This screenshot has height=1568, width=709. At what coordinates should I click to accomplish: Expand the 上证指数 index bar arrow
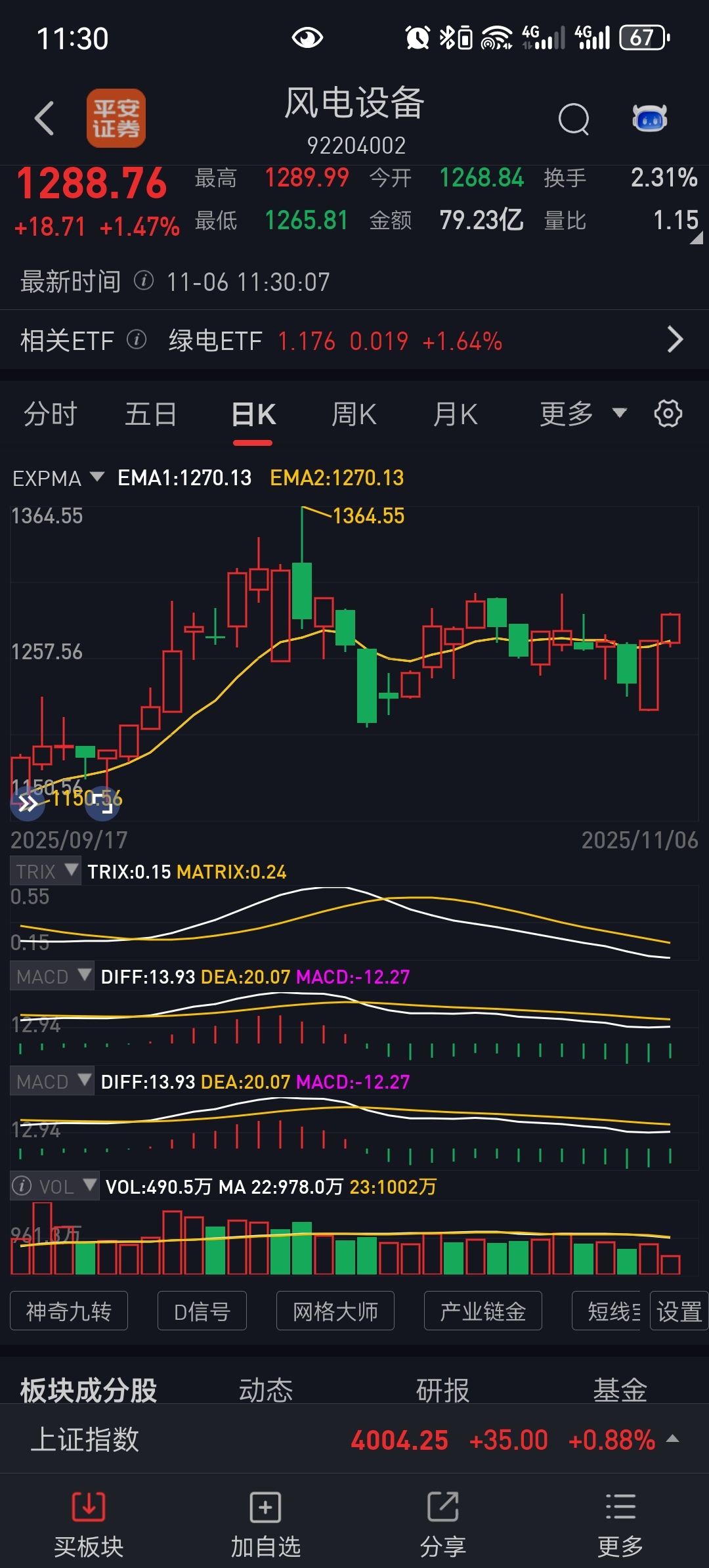672,1439
